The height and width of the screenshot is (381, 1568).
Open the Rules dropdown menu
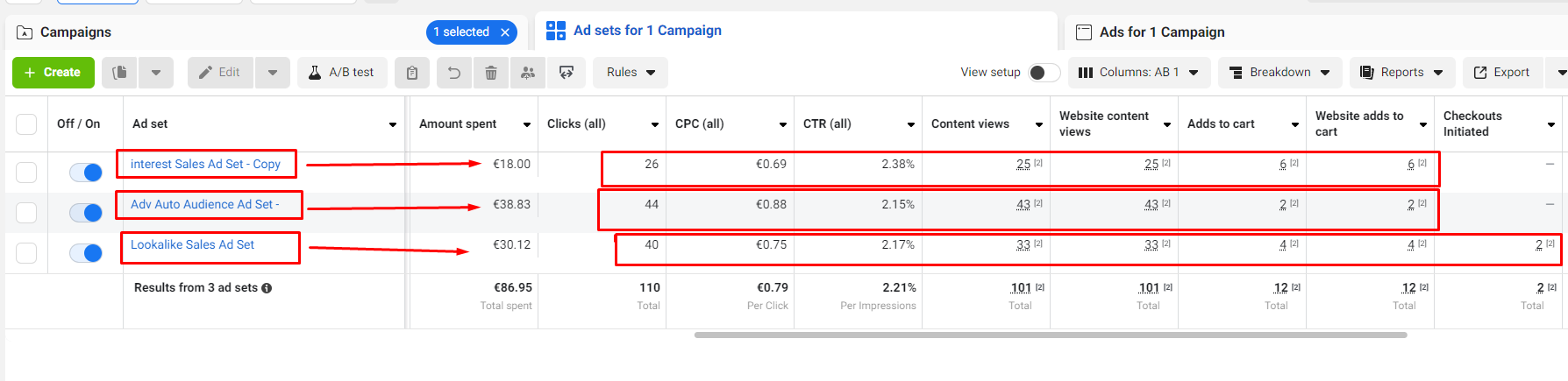(x=631, y=73)
